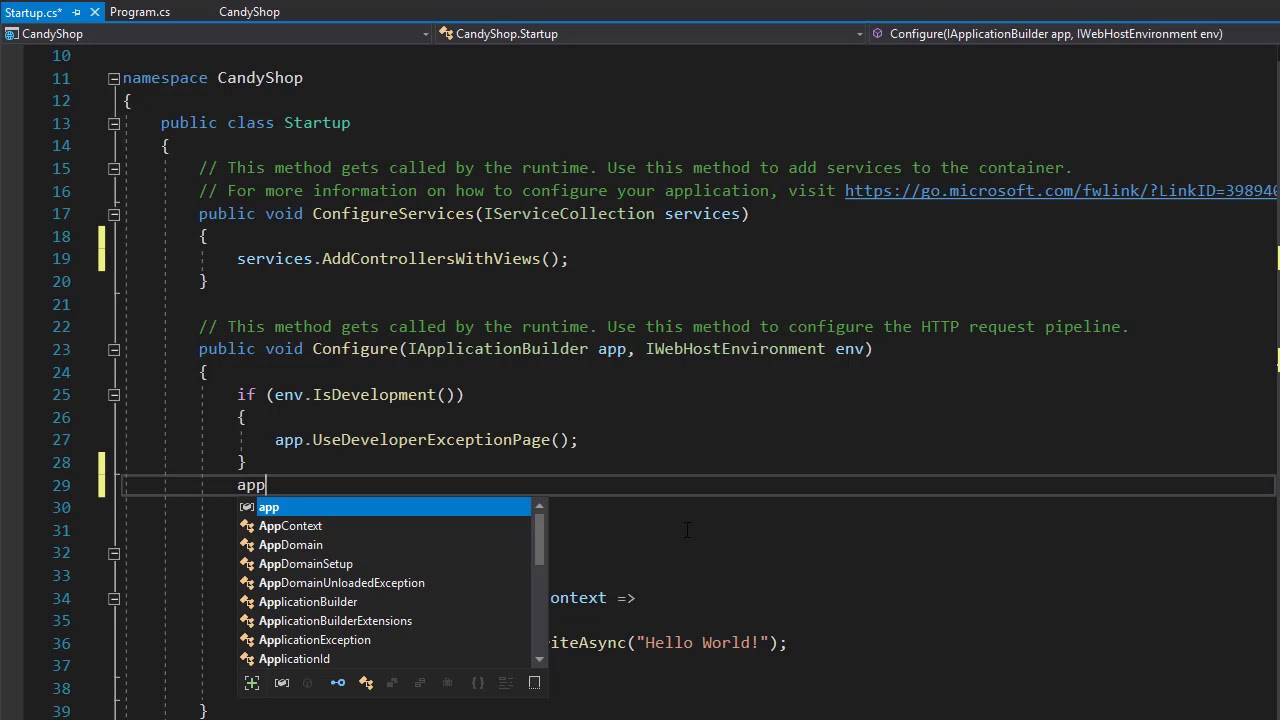Toggle the rightmost square completion filter

point(534,683)
